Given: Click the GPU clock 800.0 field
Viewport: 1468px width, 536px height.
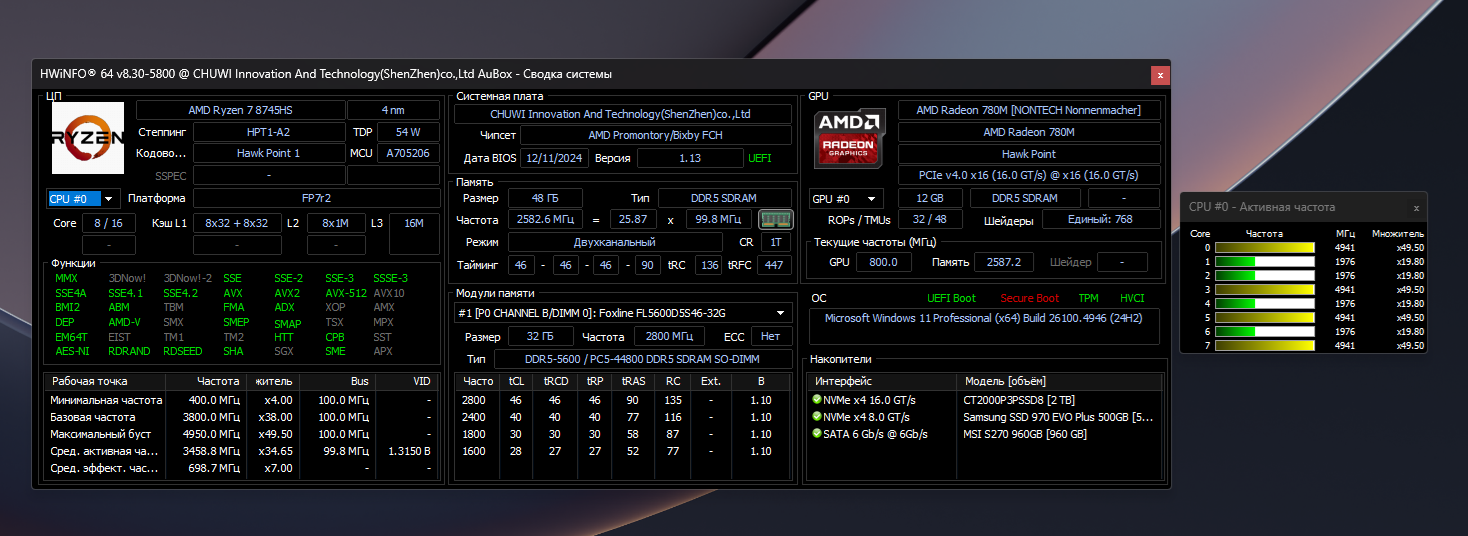Looking at the screenshot, I should [x=883, y=262].
